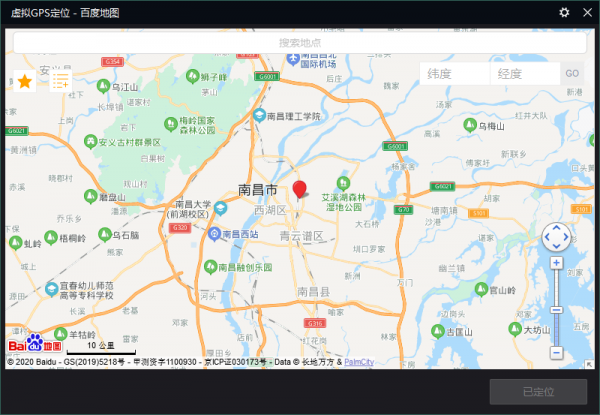Viewport: 600px width, 415px height.
Task: Click the 纬度 latitude field
Action: click(455, 73)
